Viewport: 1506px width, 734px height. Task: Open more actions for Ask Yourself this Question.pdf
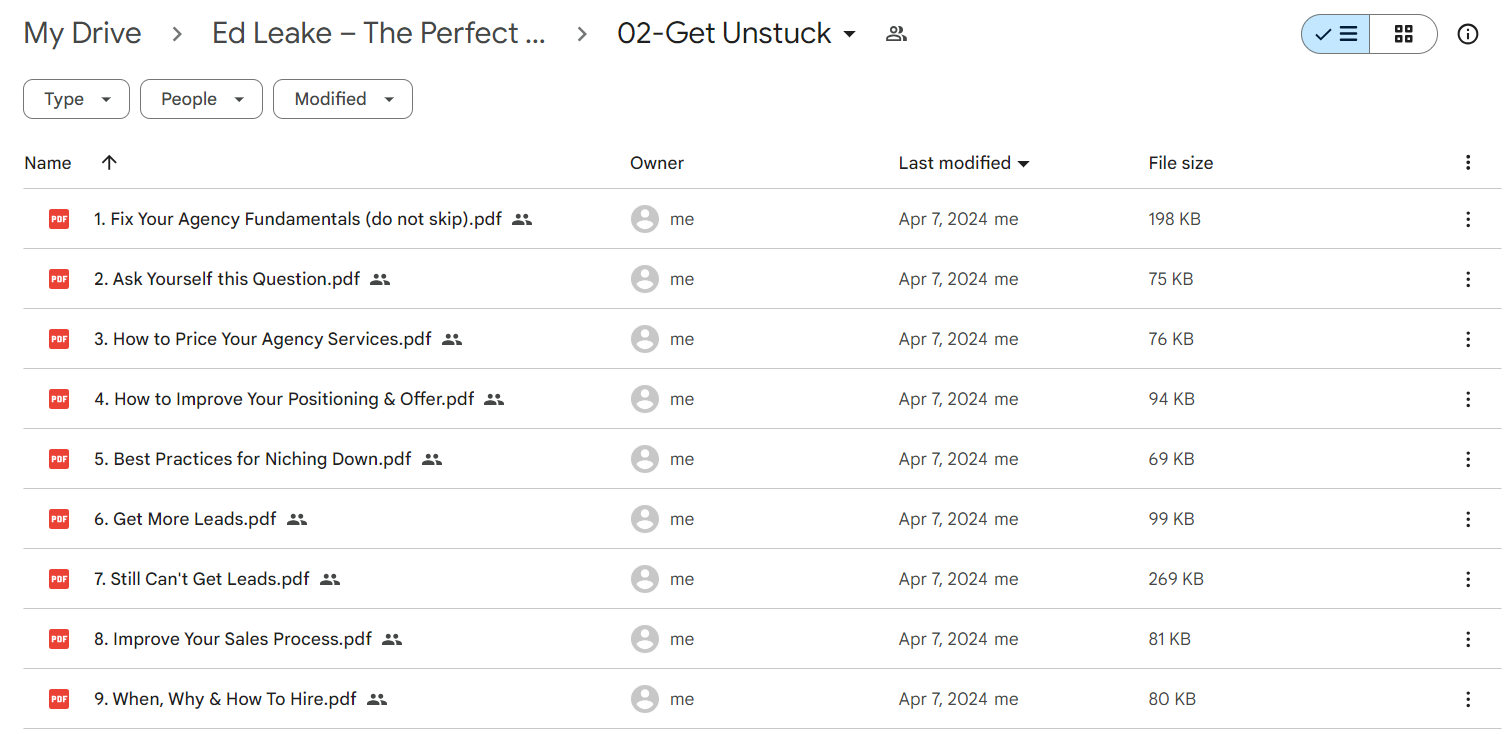(x=1467, y=279)
